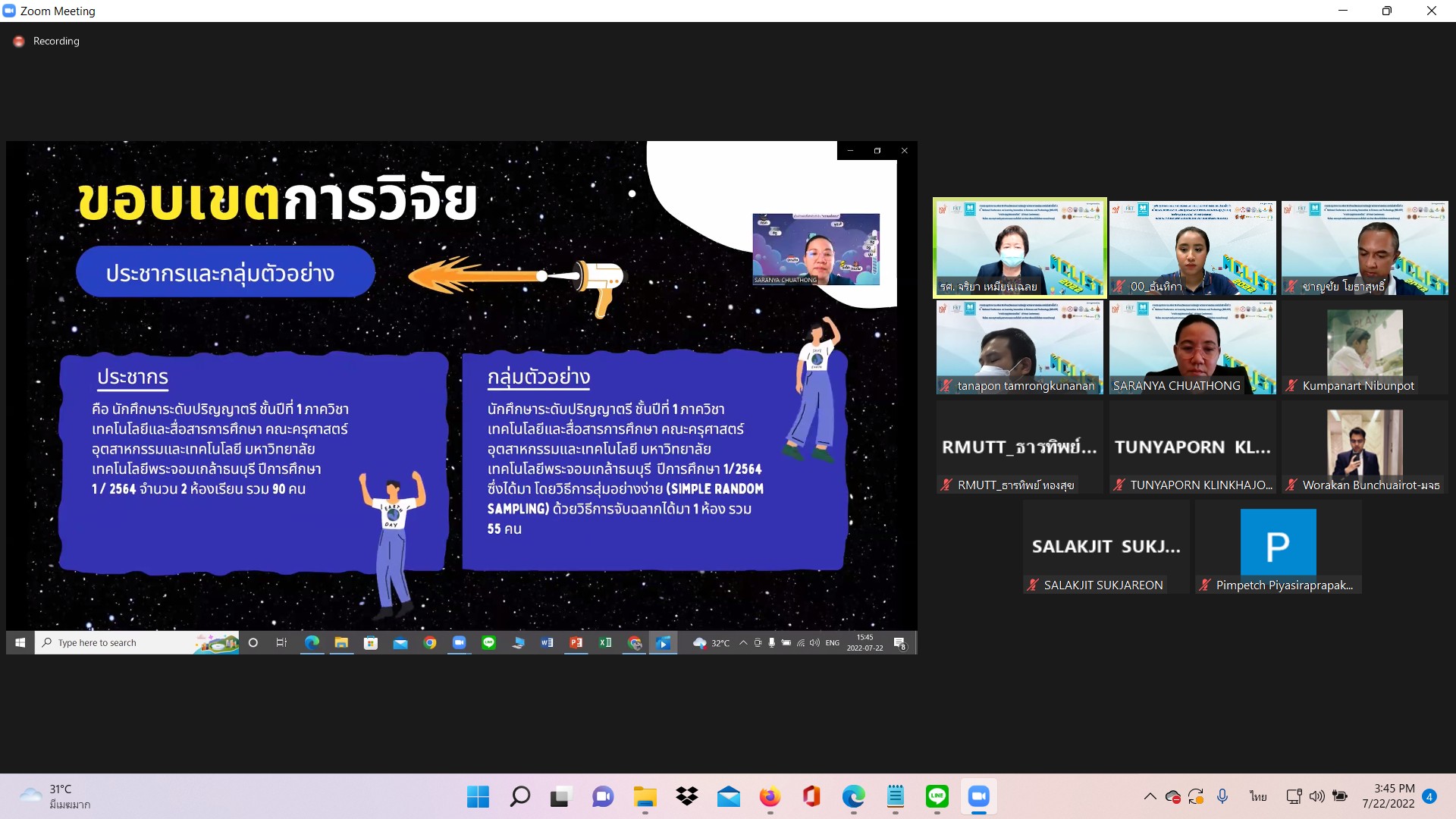Open File Explorer from the taskbar

[x=645, y=796]
